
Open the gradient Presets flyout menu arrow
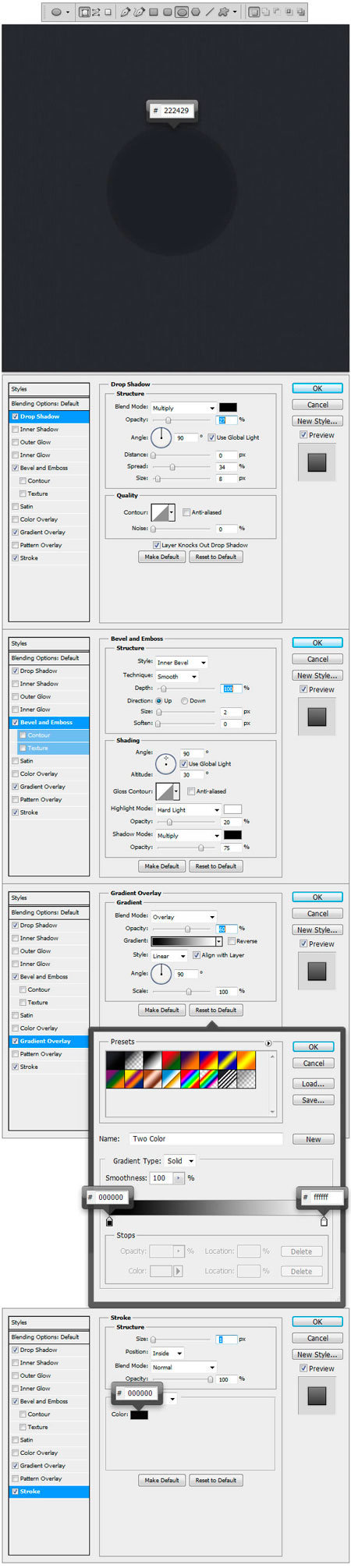(268, 1043)
